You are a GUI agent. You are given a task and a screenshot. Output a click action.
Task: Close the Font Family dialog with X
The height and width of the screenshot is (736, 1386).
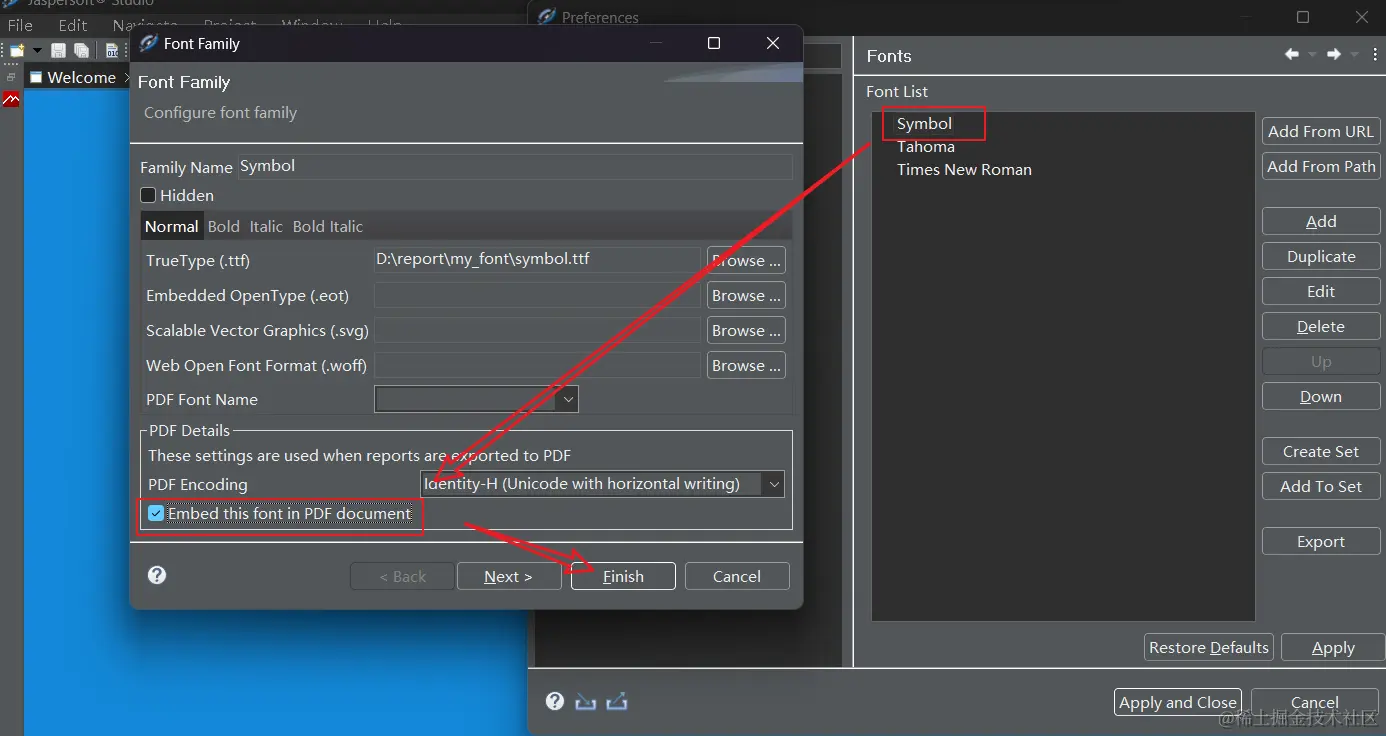click(x=772, y=43)
